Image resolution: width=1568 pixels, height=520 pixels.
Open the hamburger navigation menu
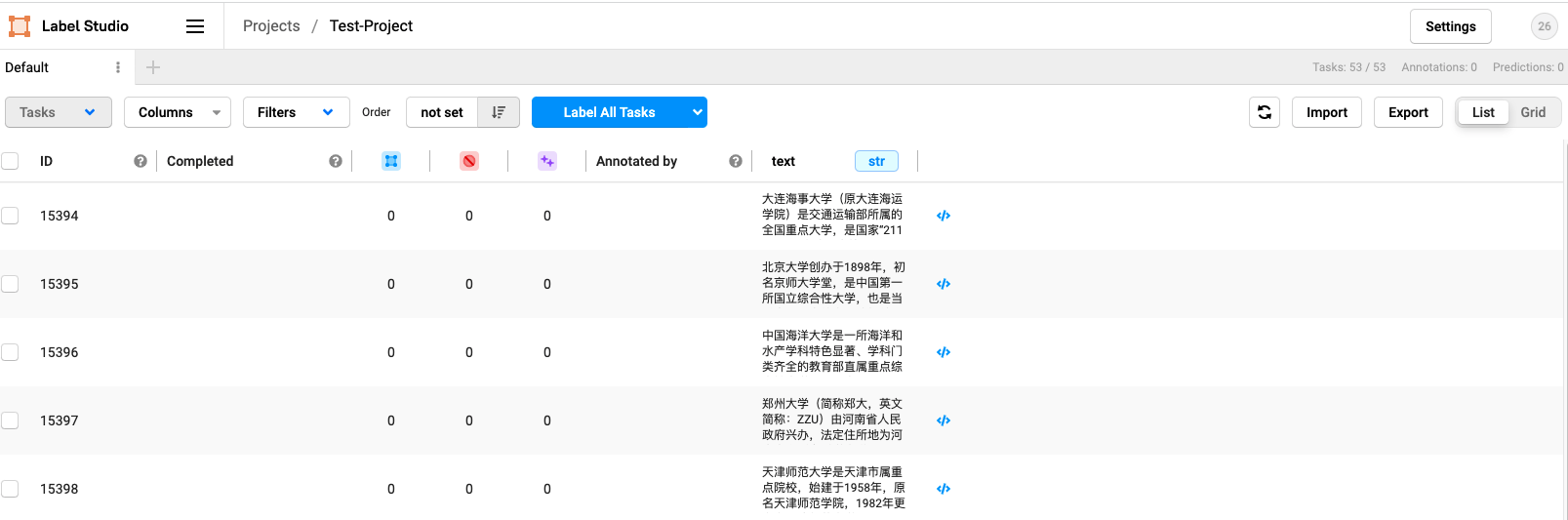pyautogui.click(x=195, y=26)
